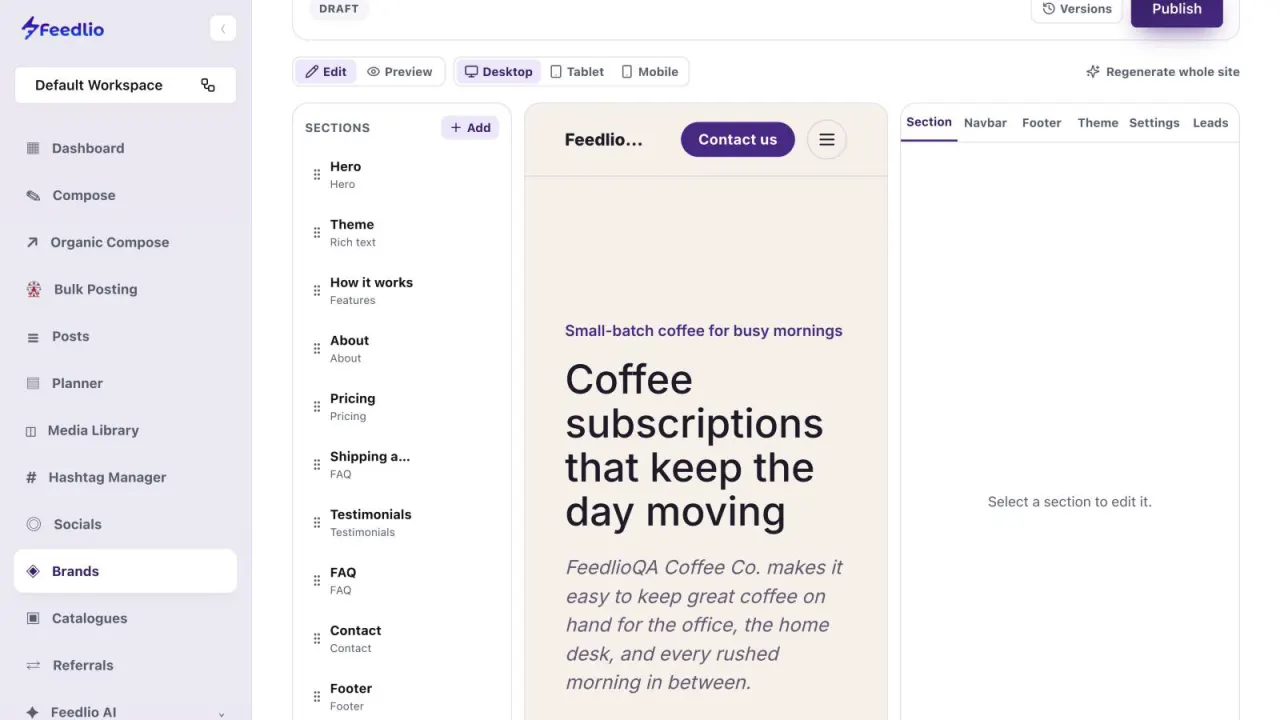Screen dimensions: 1280x720
Task: Click Contact us in preview
Action: point(738,140)
